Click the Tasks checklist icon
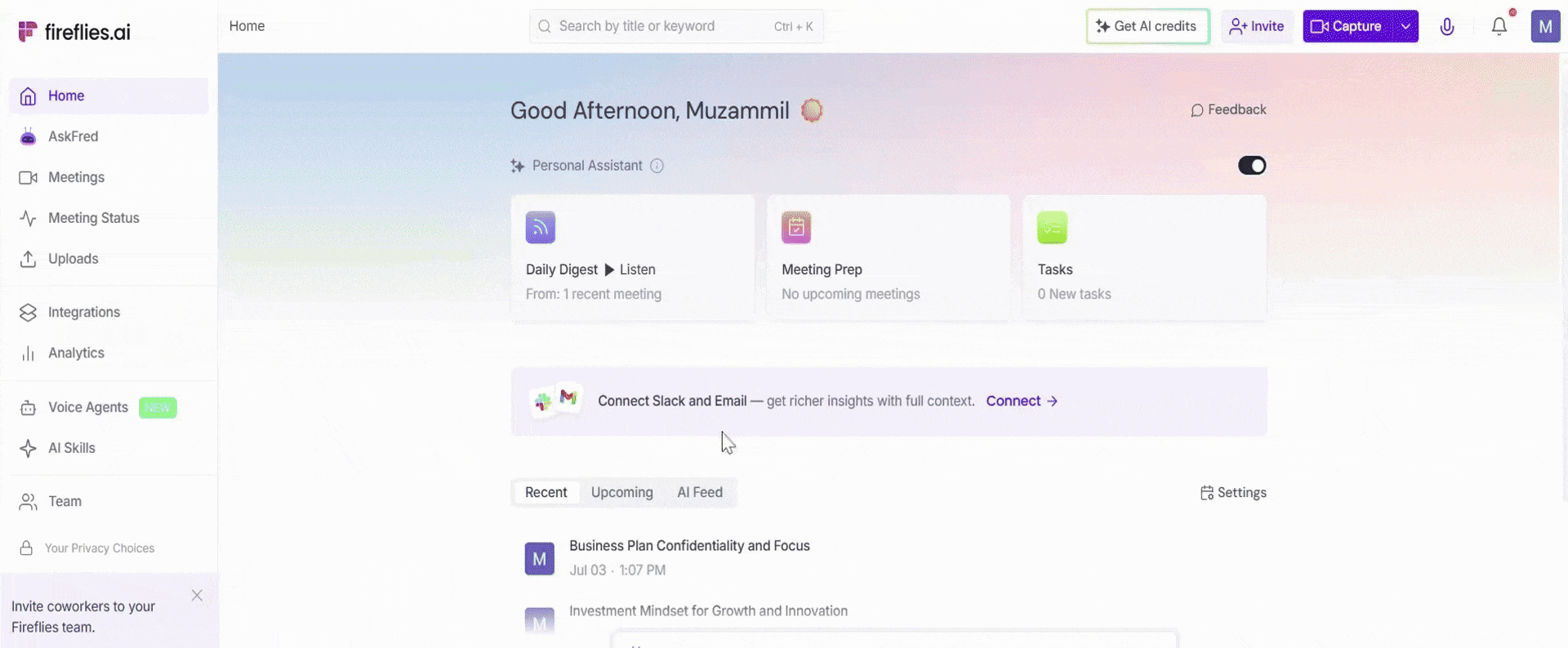The image size is (1568, 648). (1053, 228)
